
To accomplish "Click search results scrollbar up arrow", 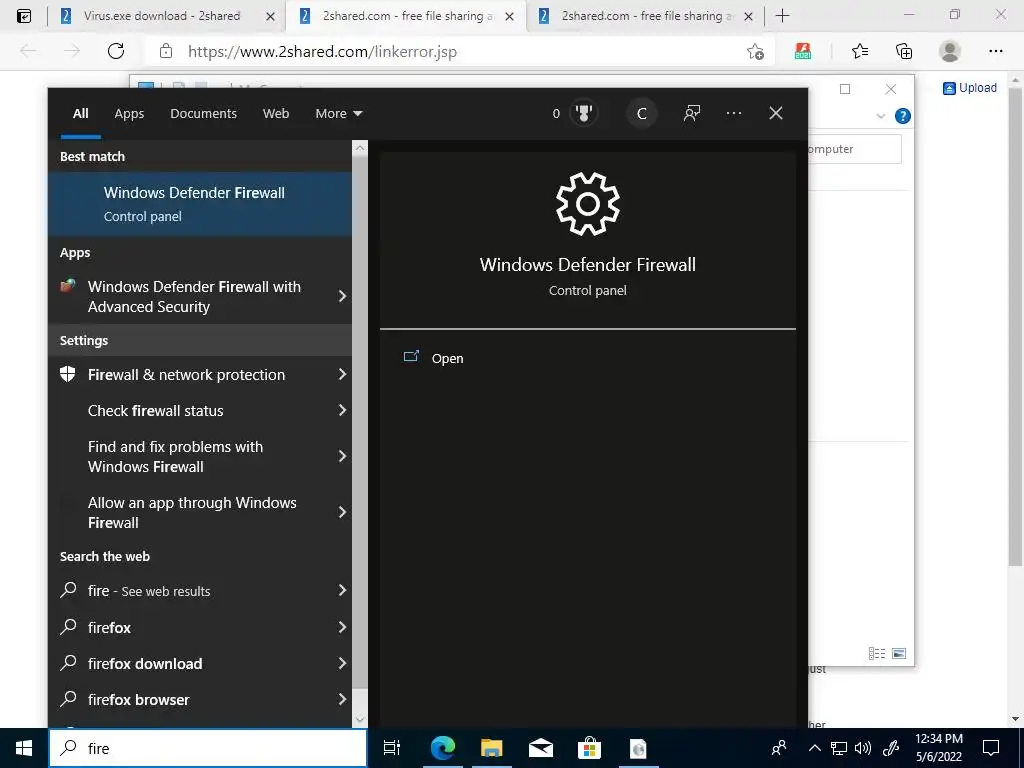I will tap(360, 148).
